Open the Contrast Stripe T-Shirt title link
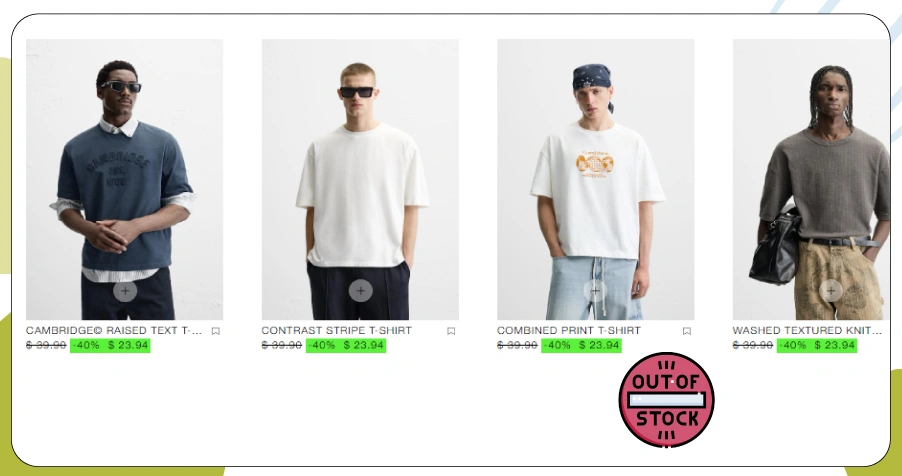 pyautogui.click(x=337, y=330)
